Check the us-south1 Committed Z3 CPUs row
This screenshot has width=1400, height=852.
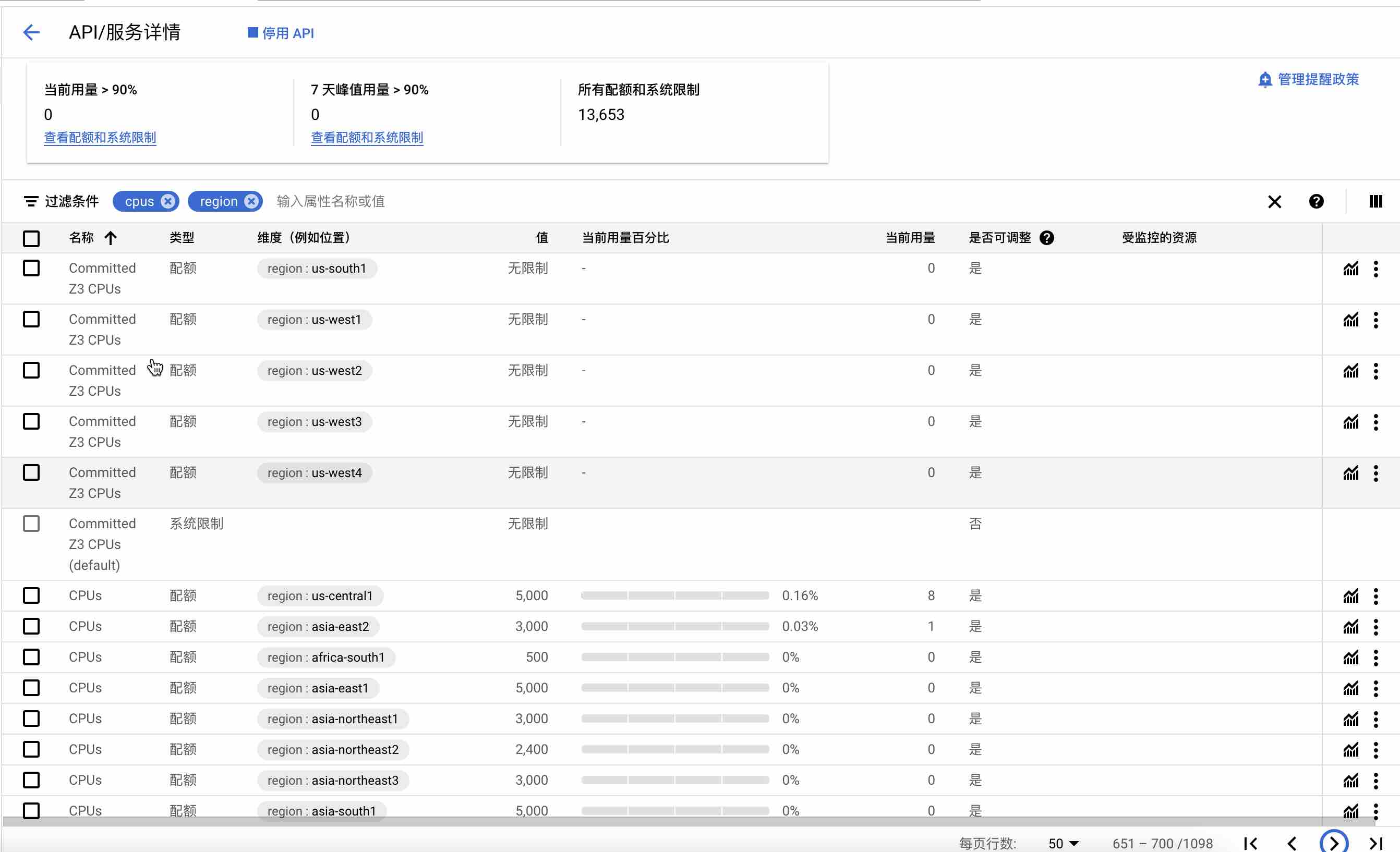[31, 268]
